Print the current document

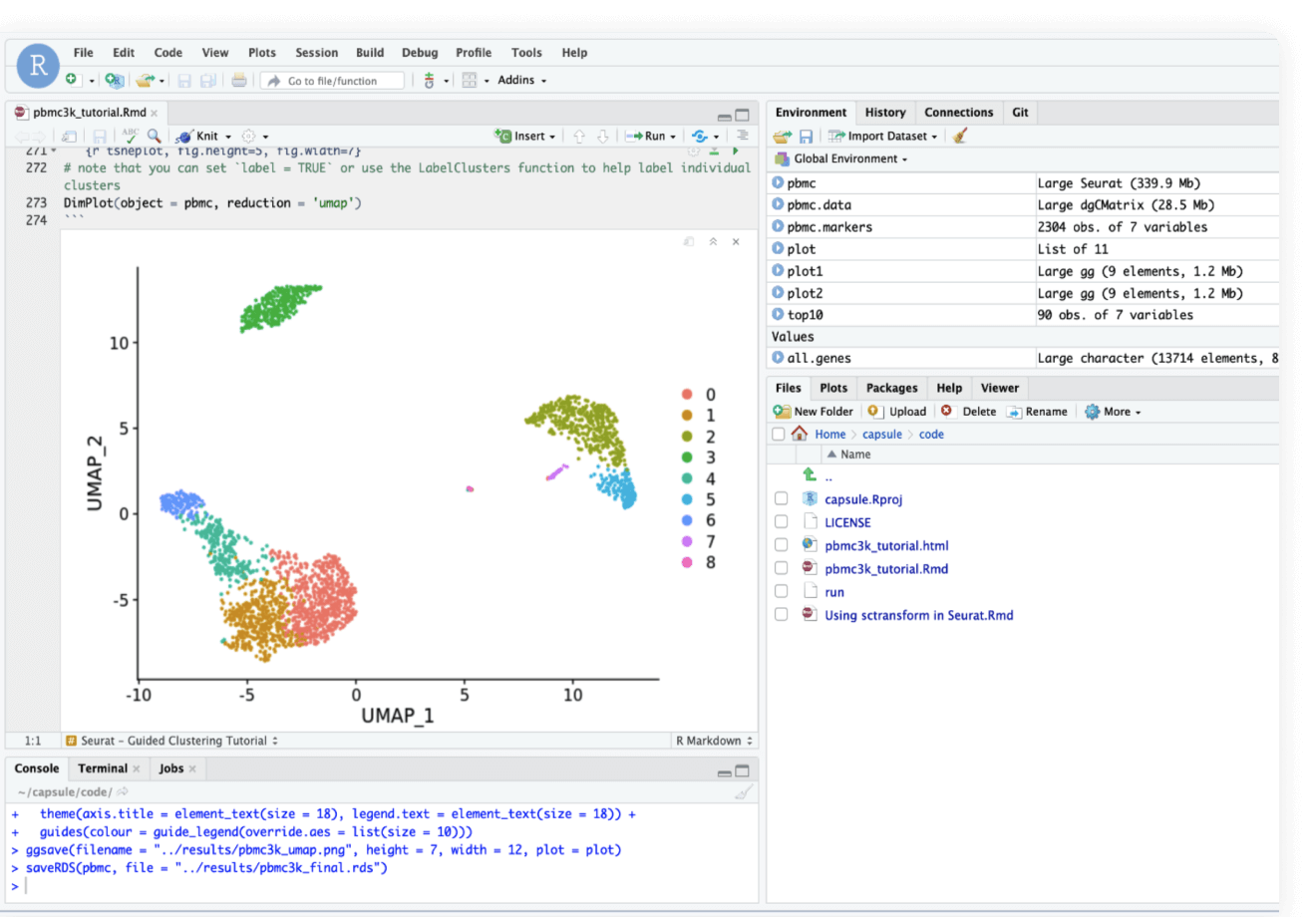pos(238,79)
